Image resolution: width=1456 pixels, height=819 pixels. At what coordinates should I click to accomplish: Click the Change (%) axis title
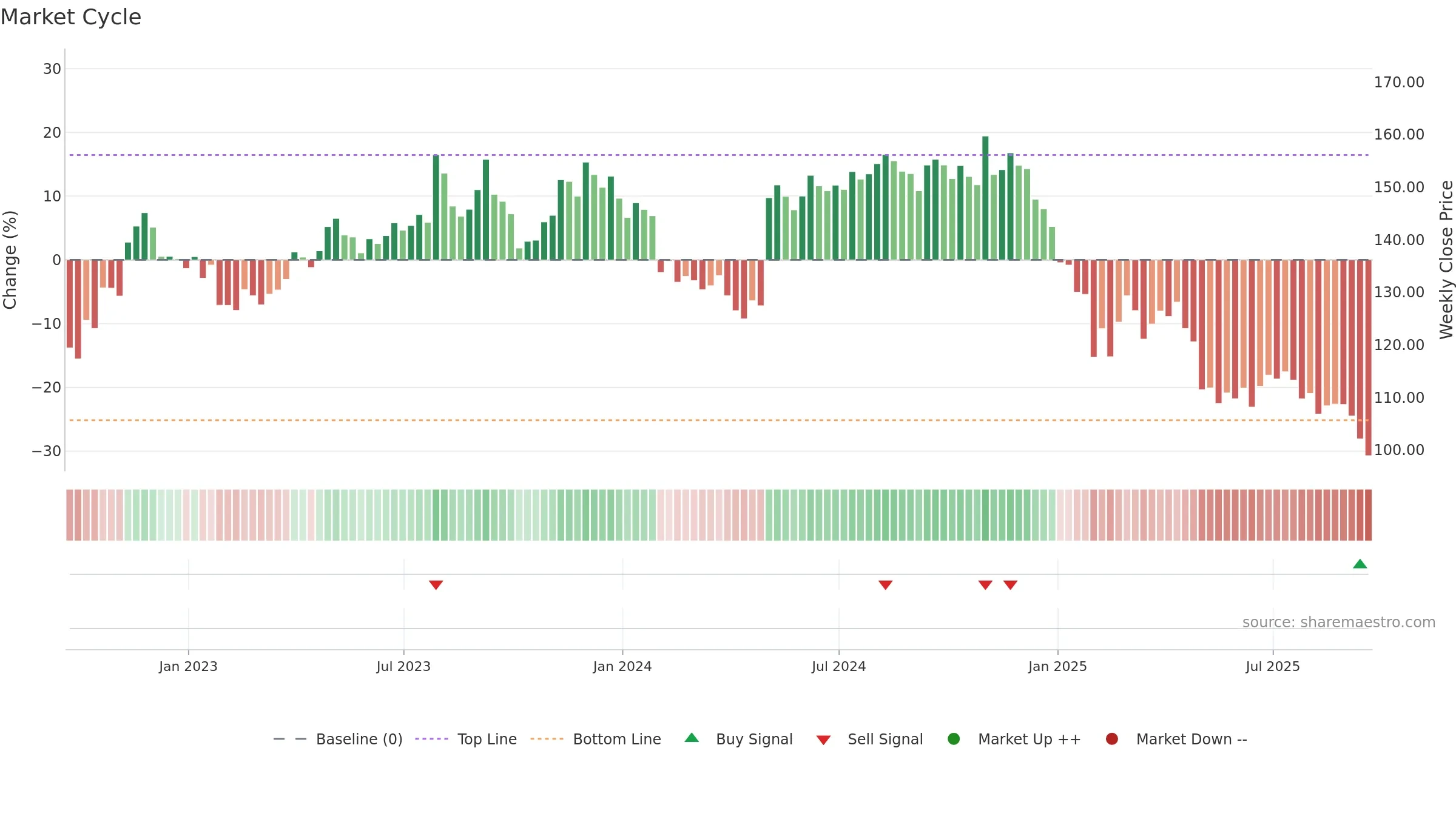click(x=10, y=260)
